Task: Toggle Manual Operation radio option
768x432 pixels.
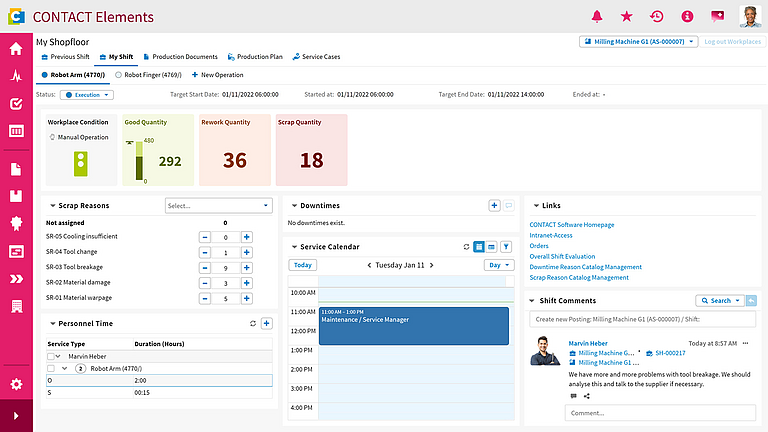Action: click(52, 137)
